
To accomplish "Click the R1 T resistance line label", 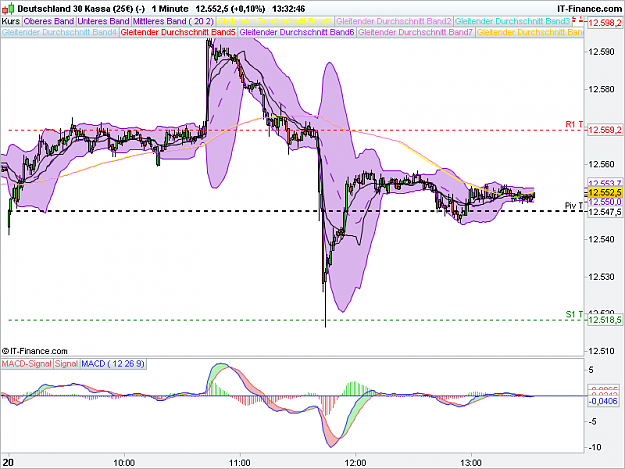I will [574, 125].
